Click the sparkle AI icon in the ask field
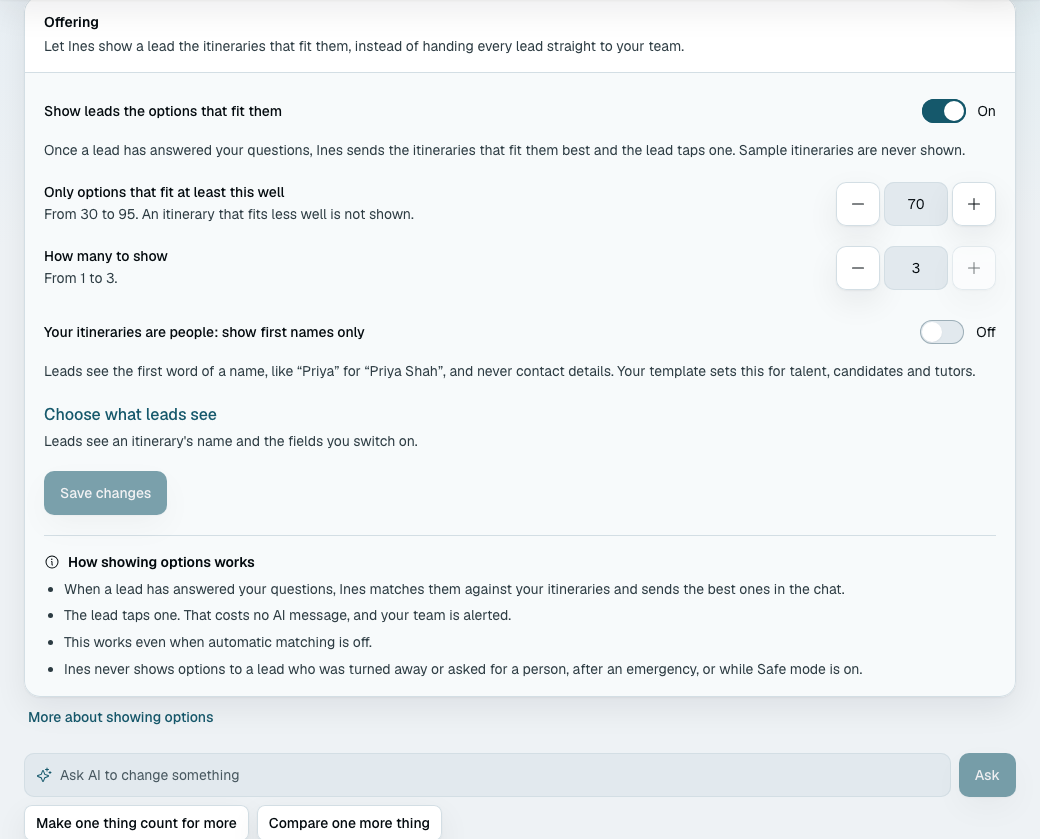1040x839 pixels. [x=44, y=775]
